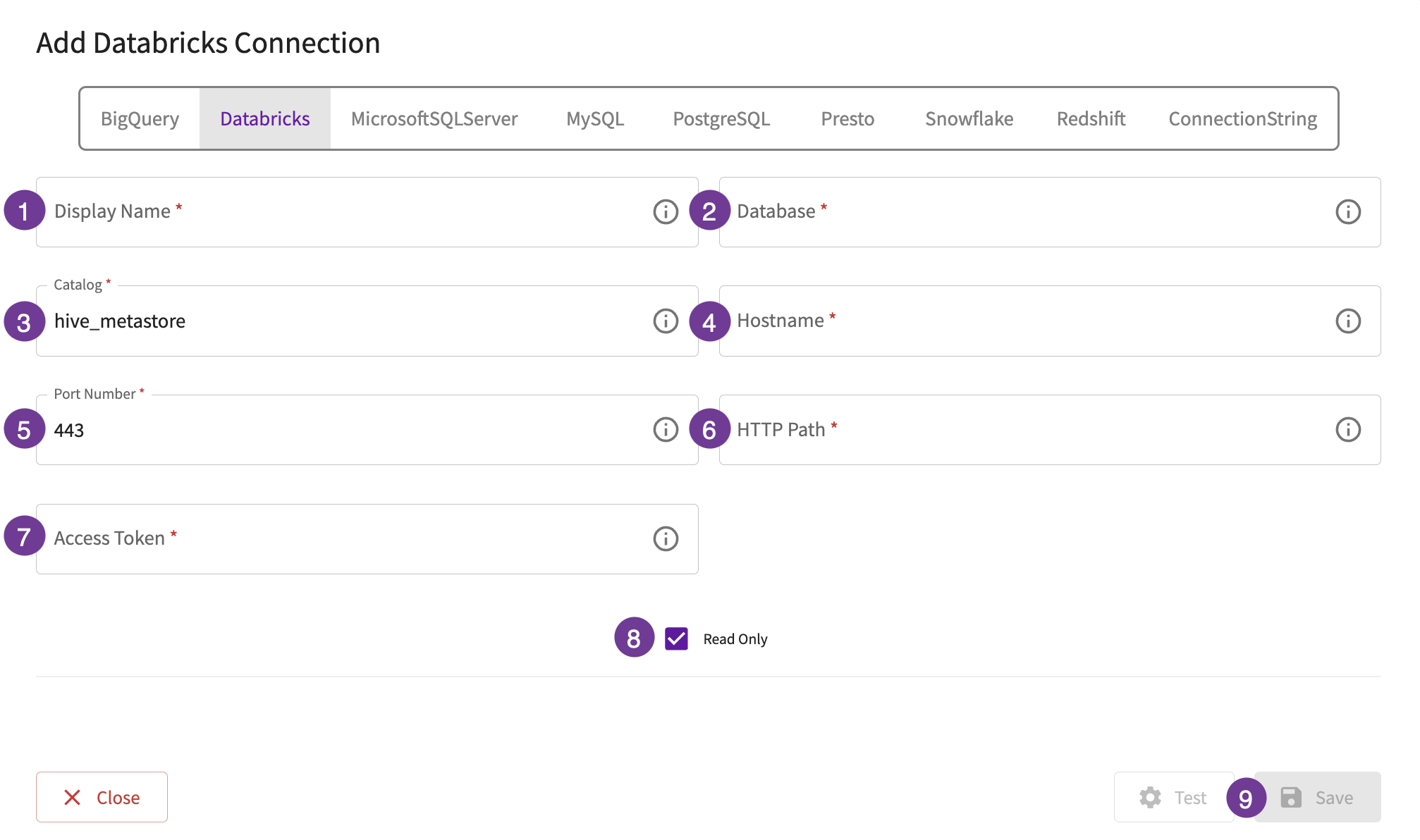Click the Read Only label text
1420x840 pixels.
point(735,639)
